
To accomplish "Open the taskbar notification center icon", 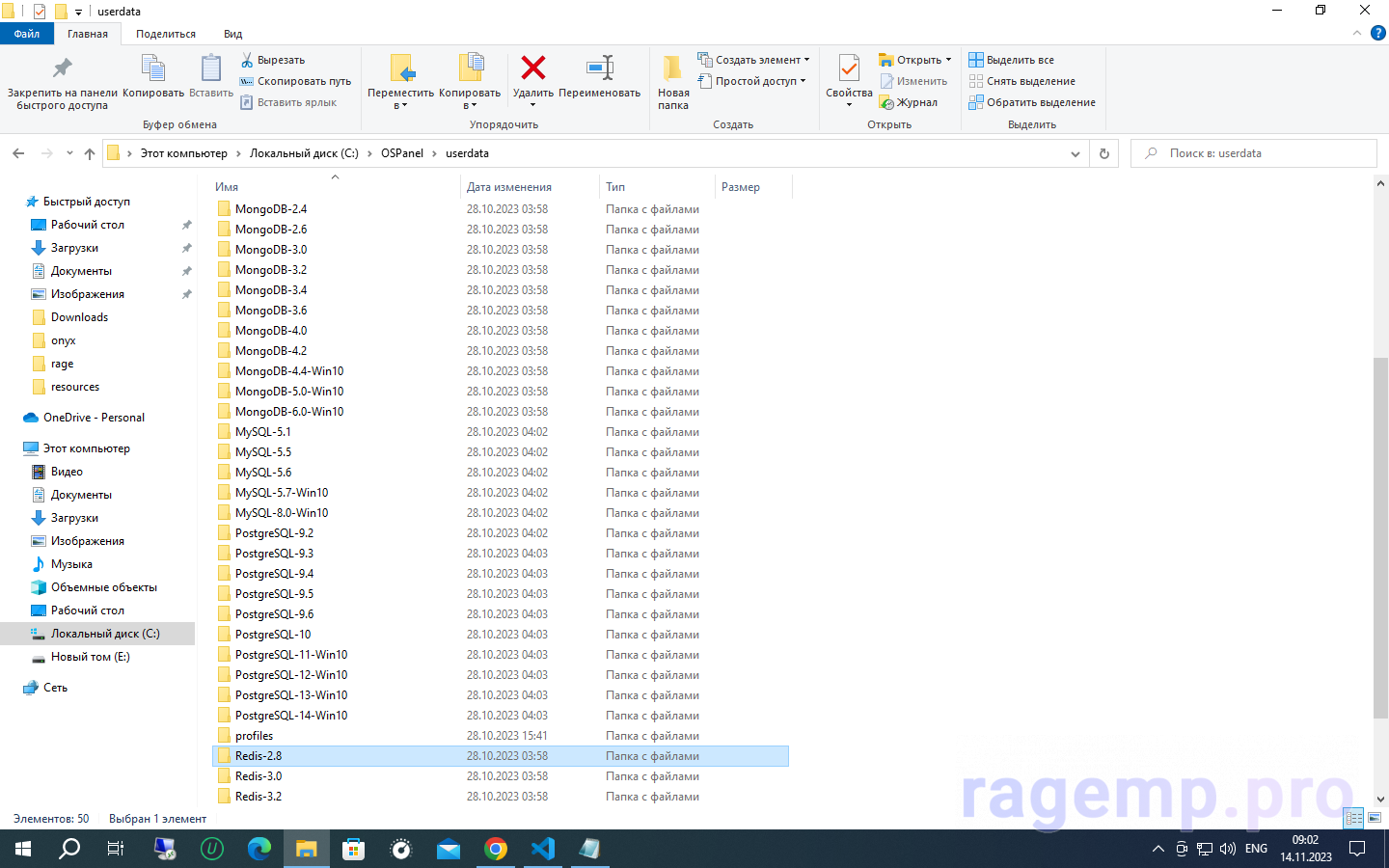I will coord(1357,849).
